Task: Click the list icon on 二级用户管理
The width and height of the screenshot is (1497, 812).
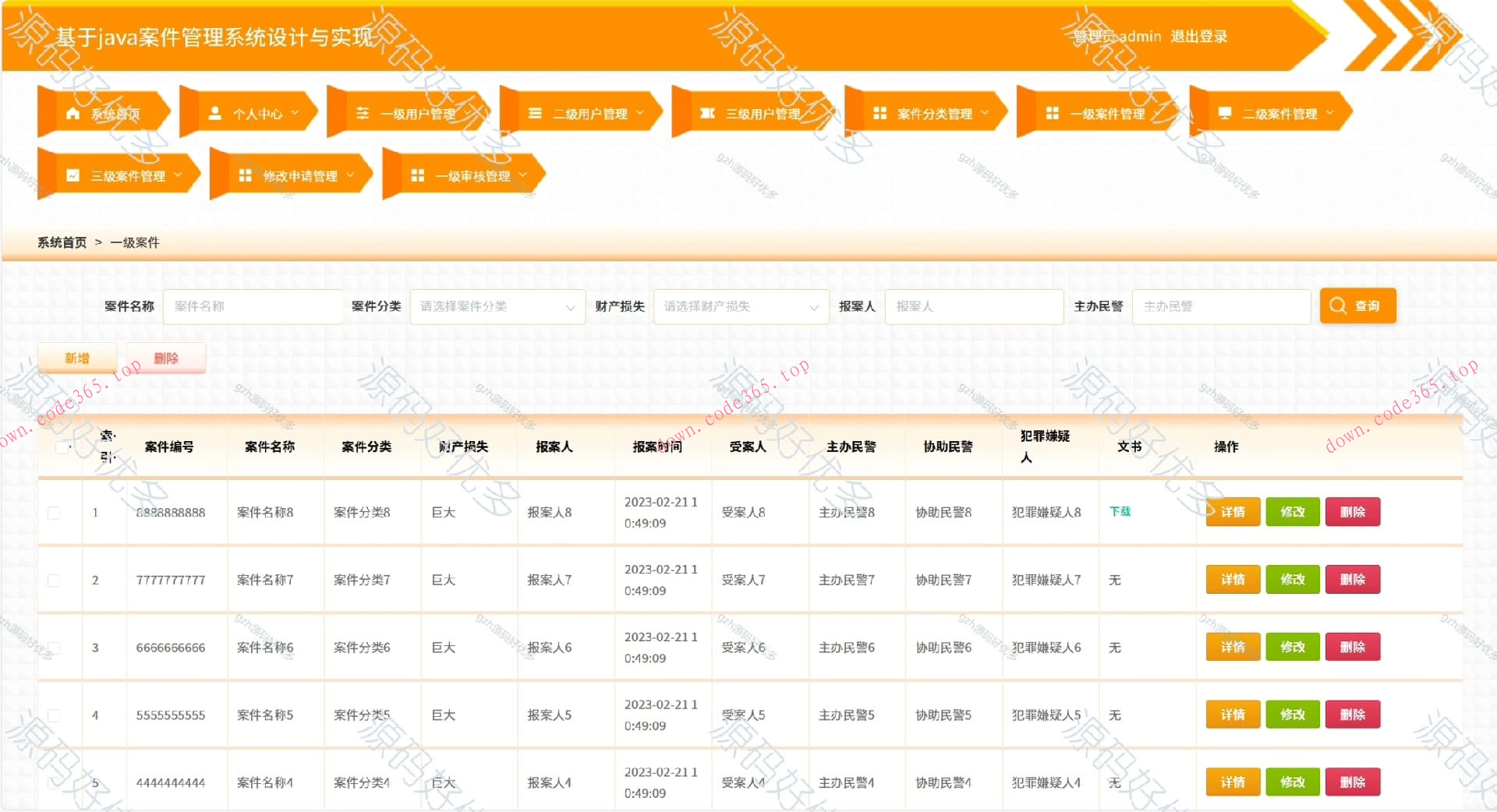Action: [534, 111]
